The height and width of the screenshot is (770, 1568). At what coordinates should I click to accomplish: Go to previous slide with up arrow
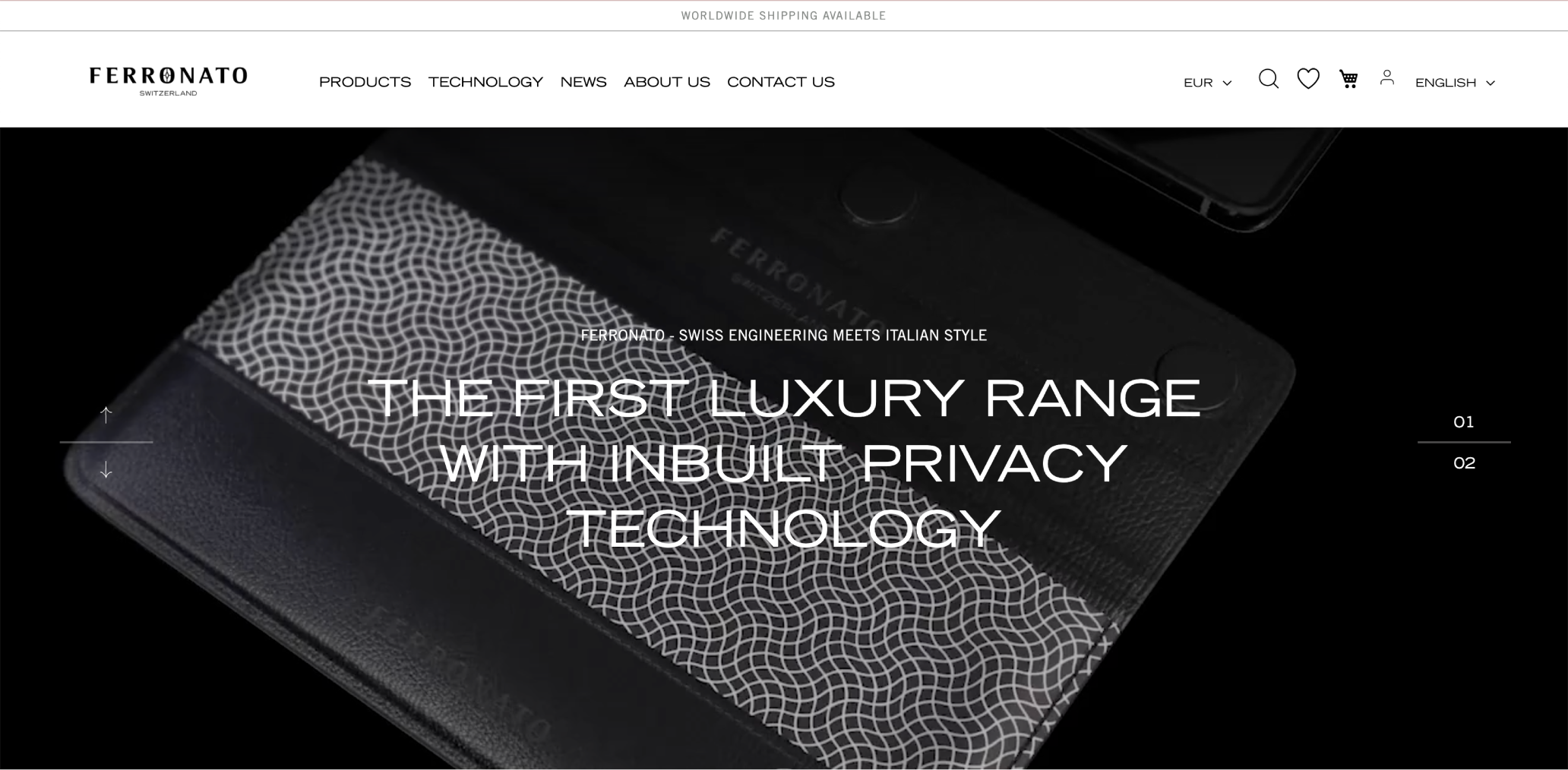pos(106,415)
